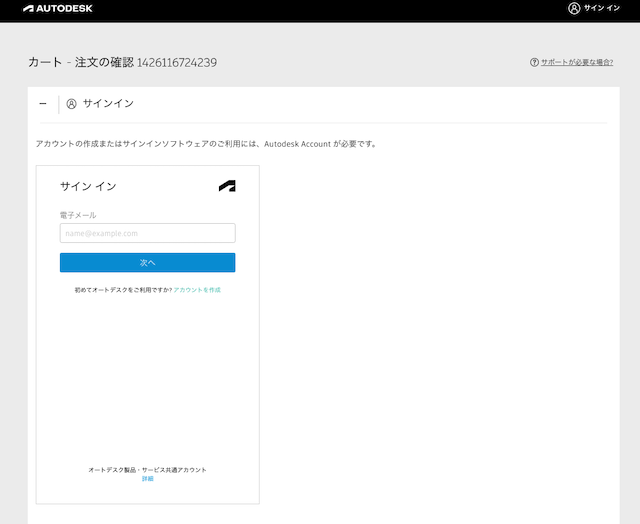Click the order number 1426116724239

177,63
